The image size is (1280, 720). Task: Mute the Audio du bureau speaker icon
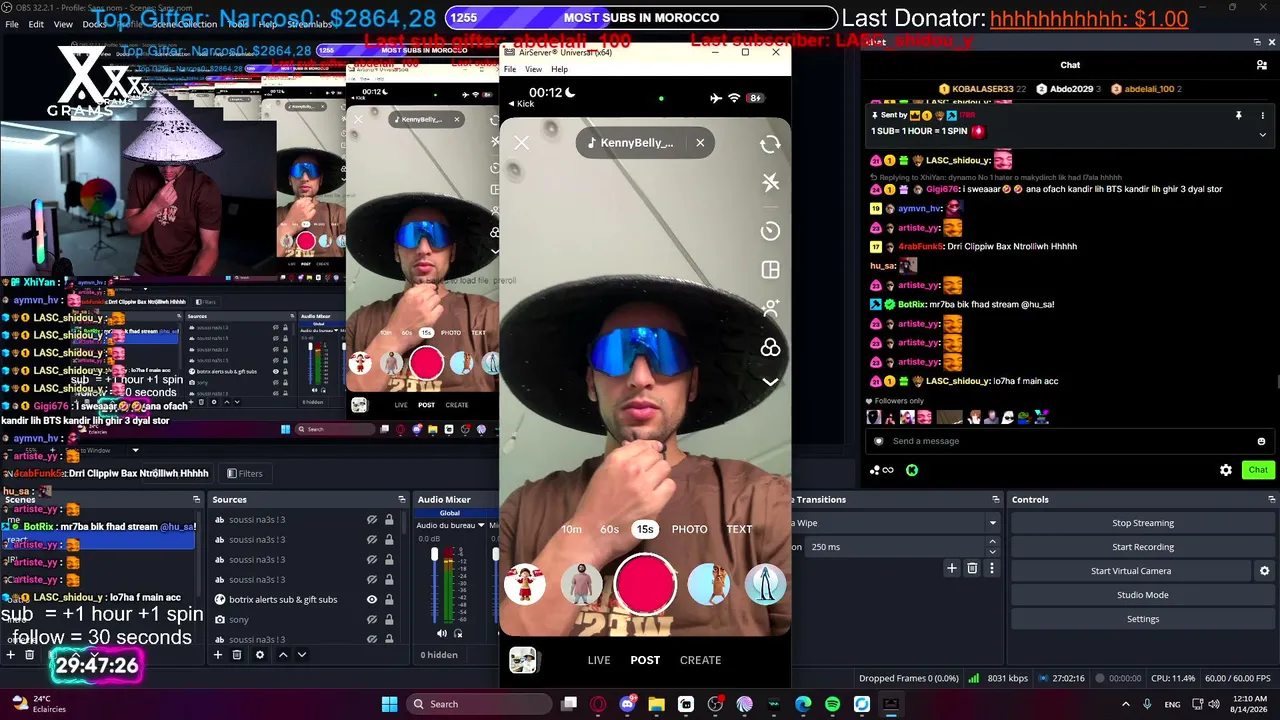point(442,633)
